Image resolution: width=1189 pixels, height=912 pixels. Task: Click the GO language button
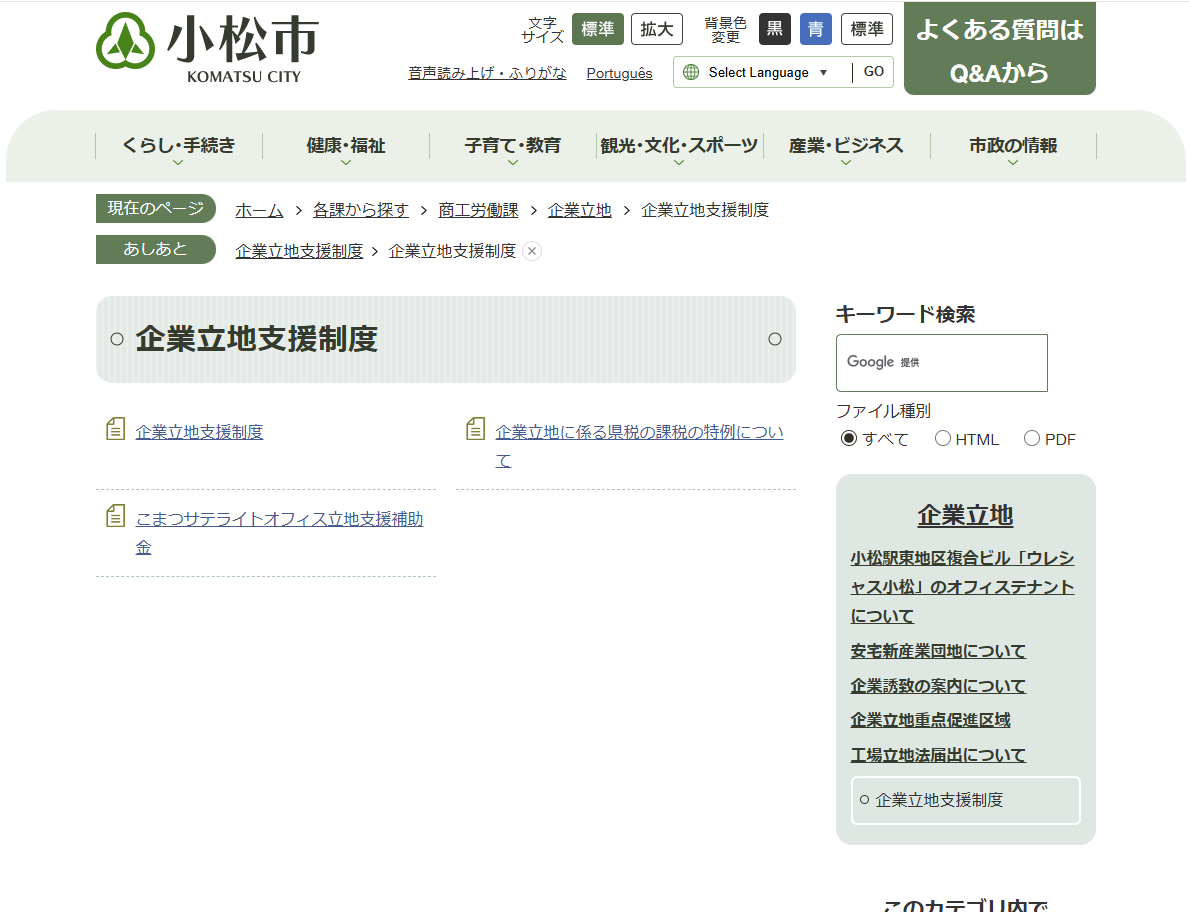(874, 72)
